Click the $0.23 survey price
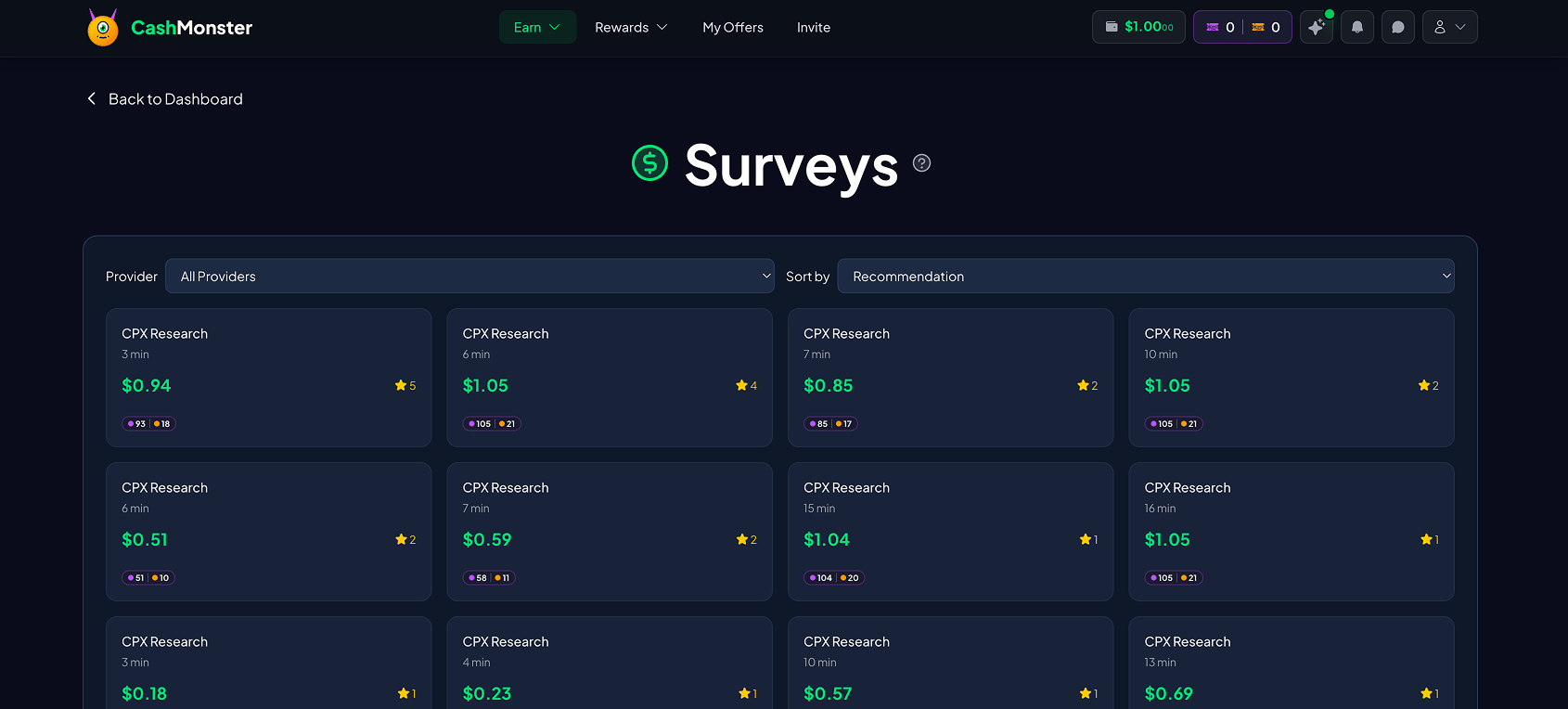Image resolution: width=1568 pixels, height=709 pixels. (487, 693)
